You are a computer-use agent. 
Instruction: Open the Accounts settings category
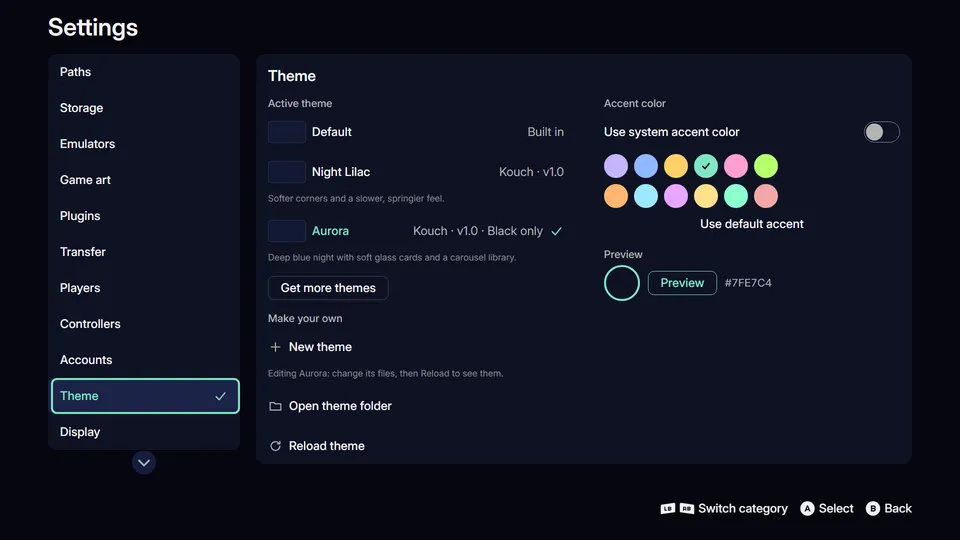tap(144, 360)
